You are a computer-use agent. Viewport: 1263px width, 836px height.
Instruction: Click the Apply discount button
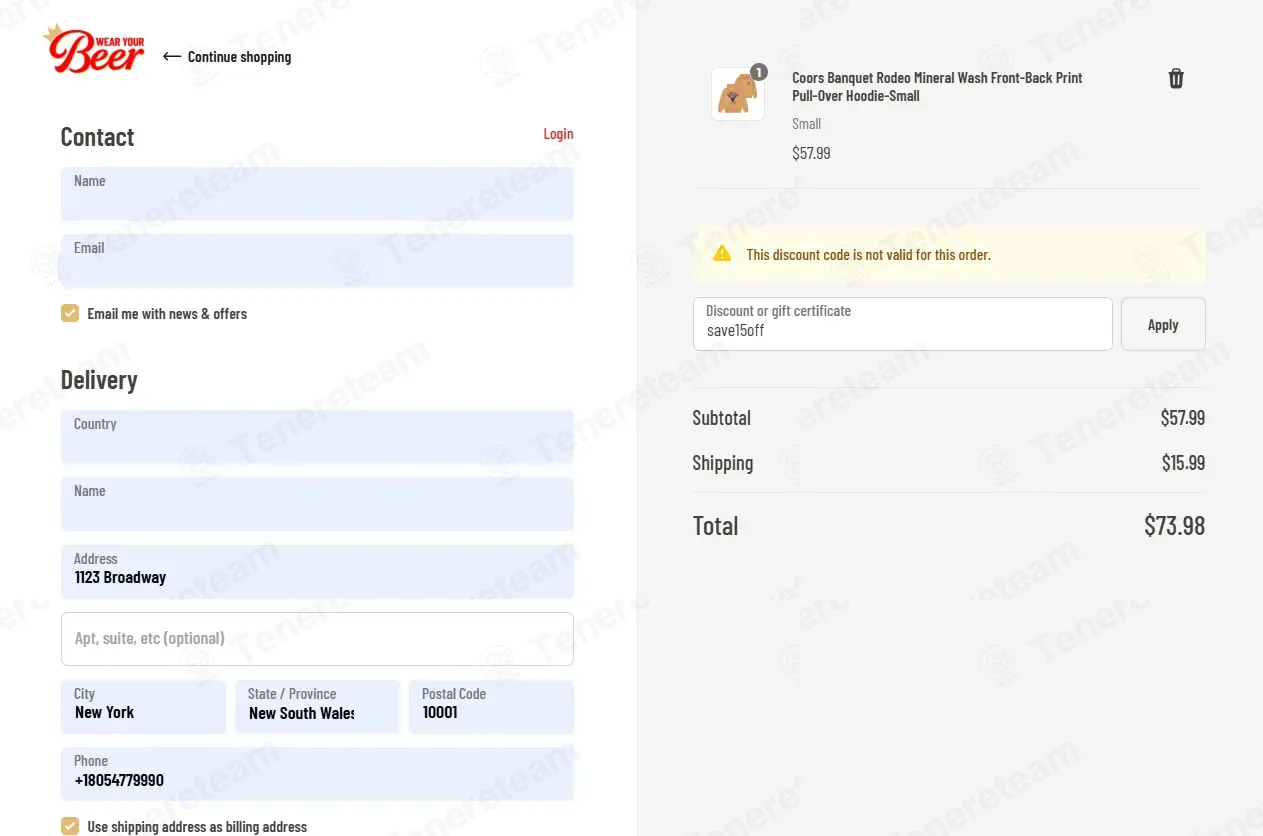point(1163,324)
